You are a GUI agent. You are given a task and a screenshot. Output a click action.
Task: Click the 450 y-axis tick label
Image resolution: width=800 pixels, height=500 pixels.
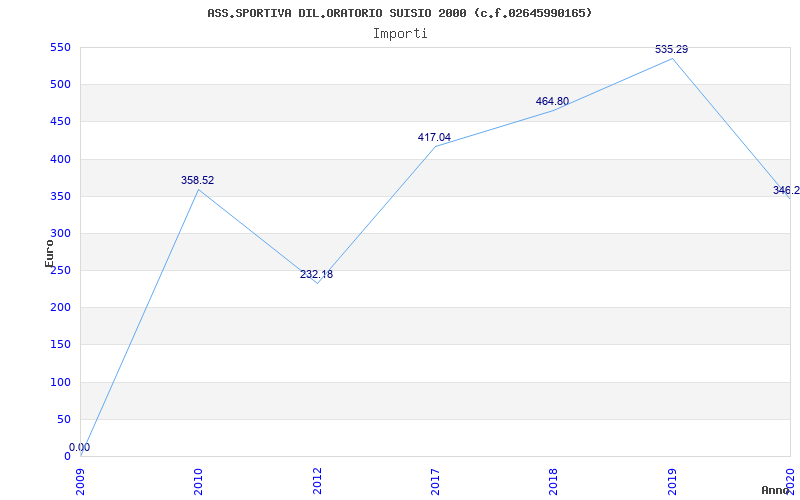pyautogui.click(x=60, y=122)
